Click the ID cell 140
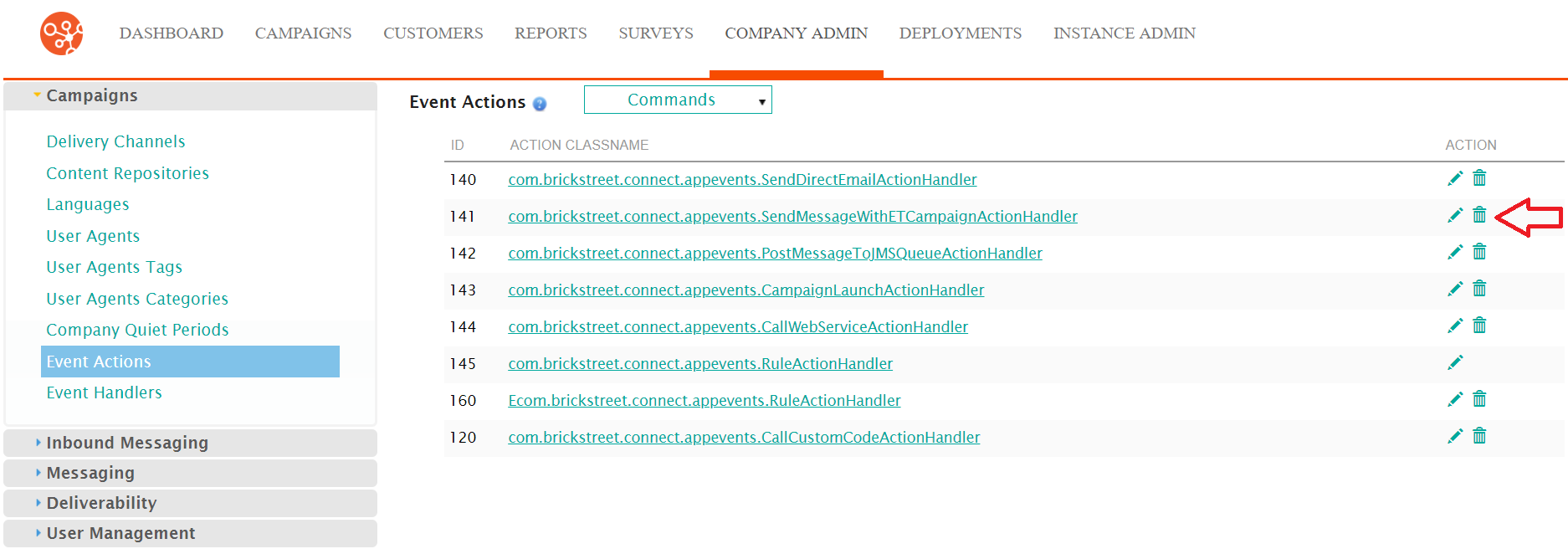1568x554 pixels. pos(463,179)
